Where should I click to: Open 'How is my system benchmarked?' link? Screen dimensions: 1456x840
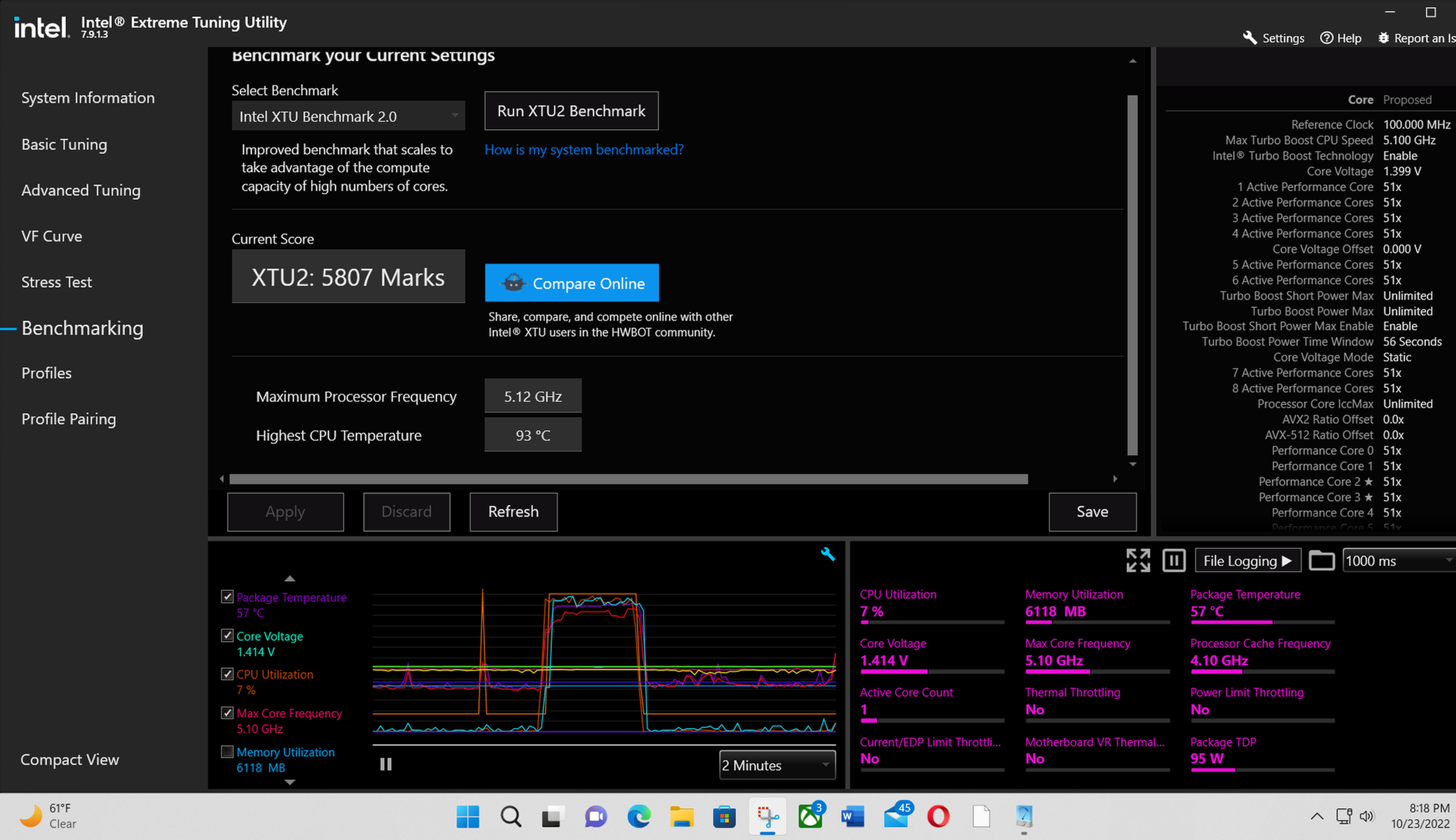[x=585, y=149]
